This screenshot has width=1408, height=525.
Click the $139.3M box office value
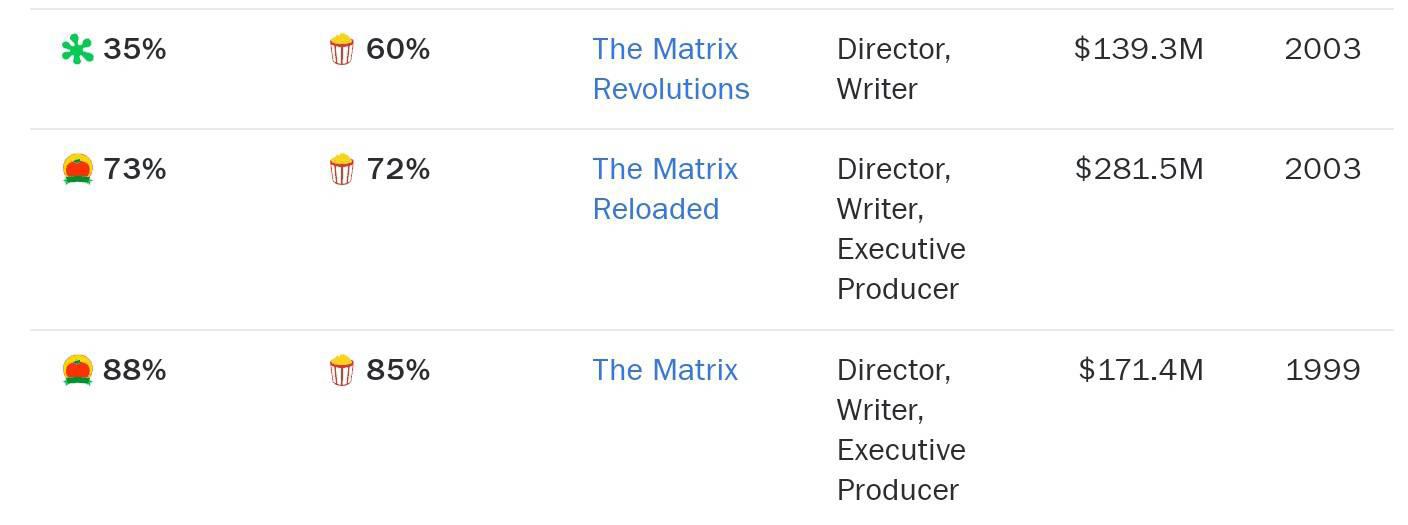tap(1139, 49)
